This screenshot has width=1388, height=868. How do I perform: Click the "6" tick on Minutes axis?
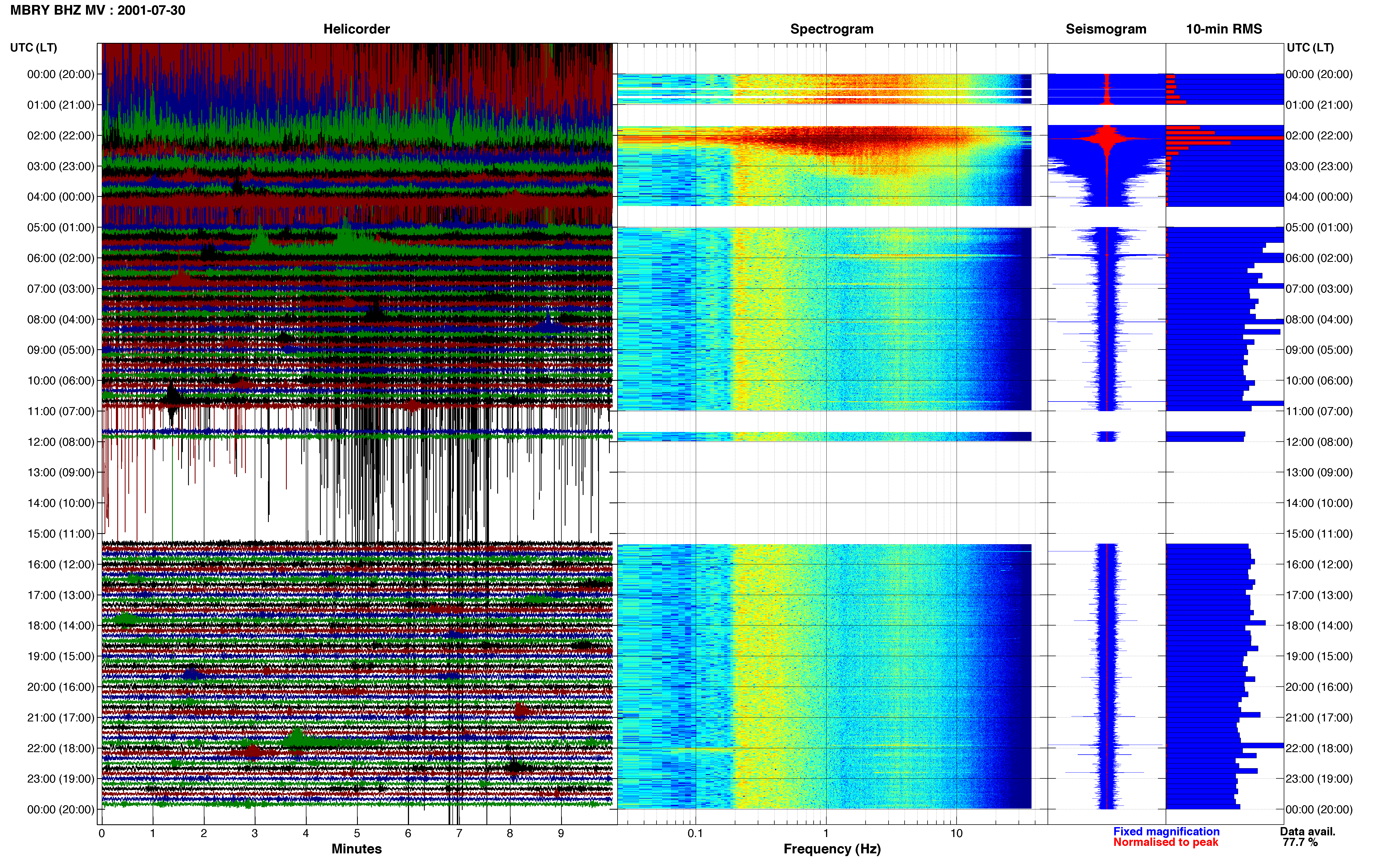tap(408, 833)
